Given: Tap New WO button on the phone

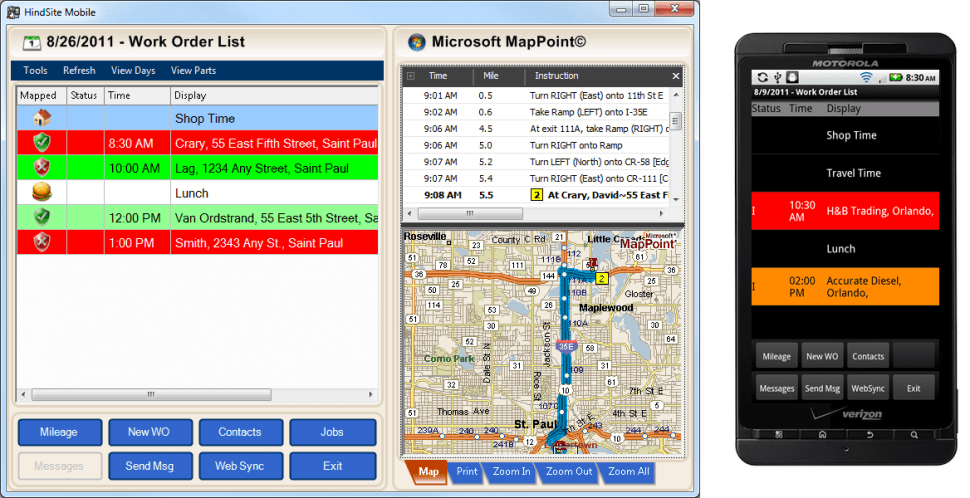Looking at the screenshot, I should (822, 356).
